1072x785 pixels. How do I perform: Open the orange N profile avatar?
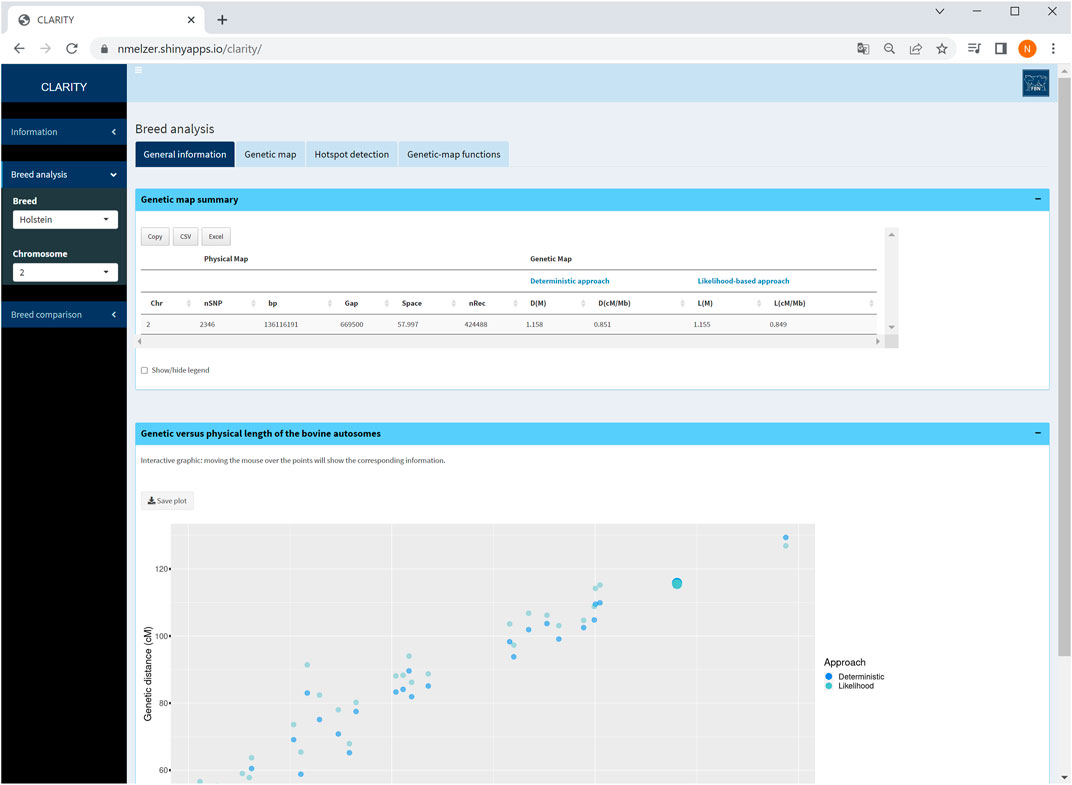pos(1027,49)
